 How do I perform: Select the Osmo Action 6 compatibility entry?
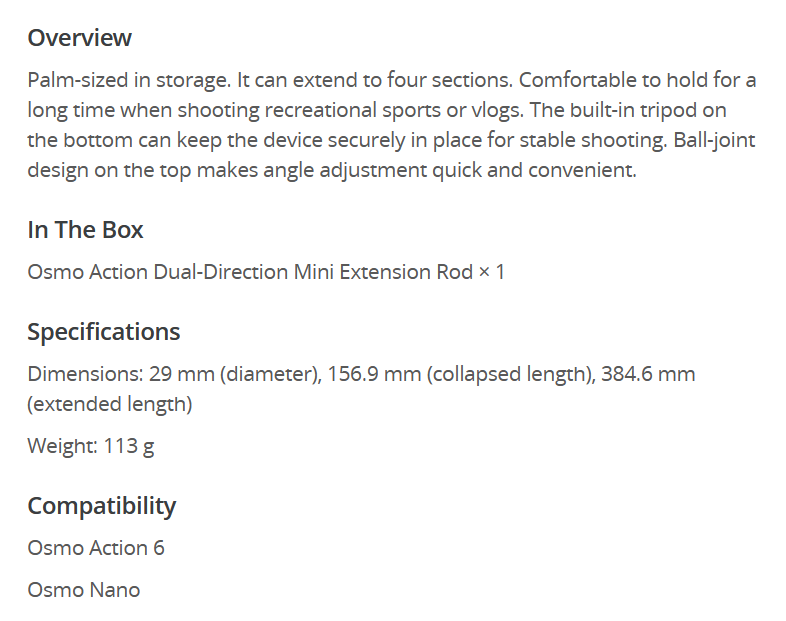tap(96, 548)
